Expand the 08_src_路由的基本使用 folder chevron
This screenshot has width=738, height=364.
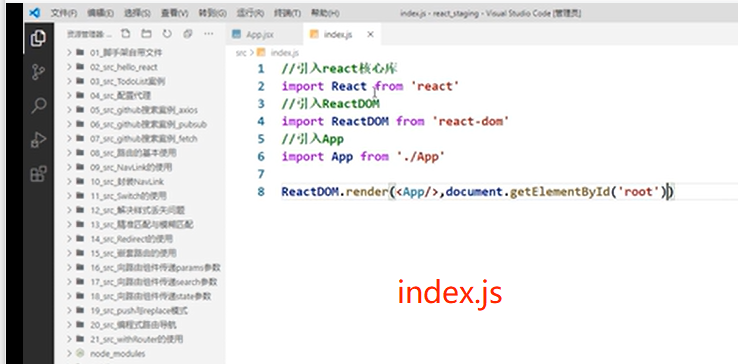(x=69, y=153)
